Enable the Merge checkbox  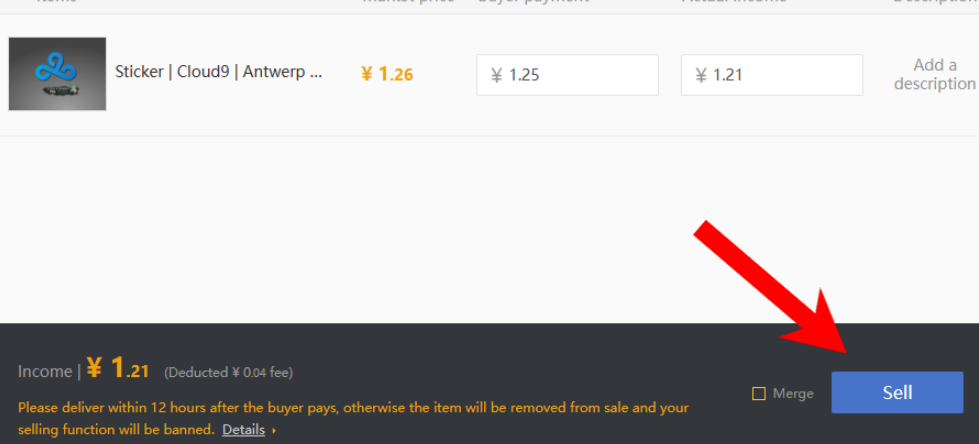(x=759, y=393)
